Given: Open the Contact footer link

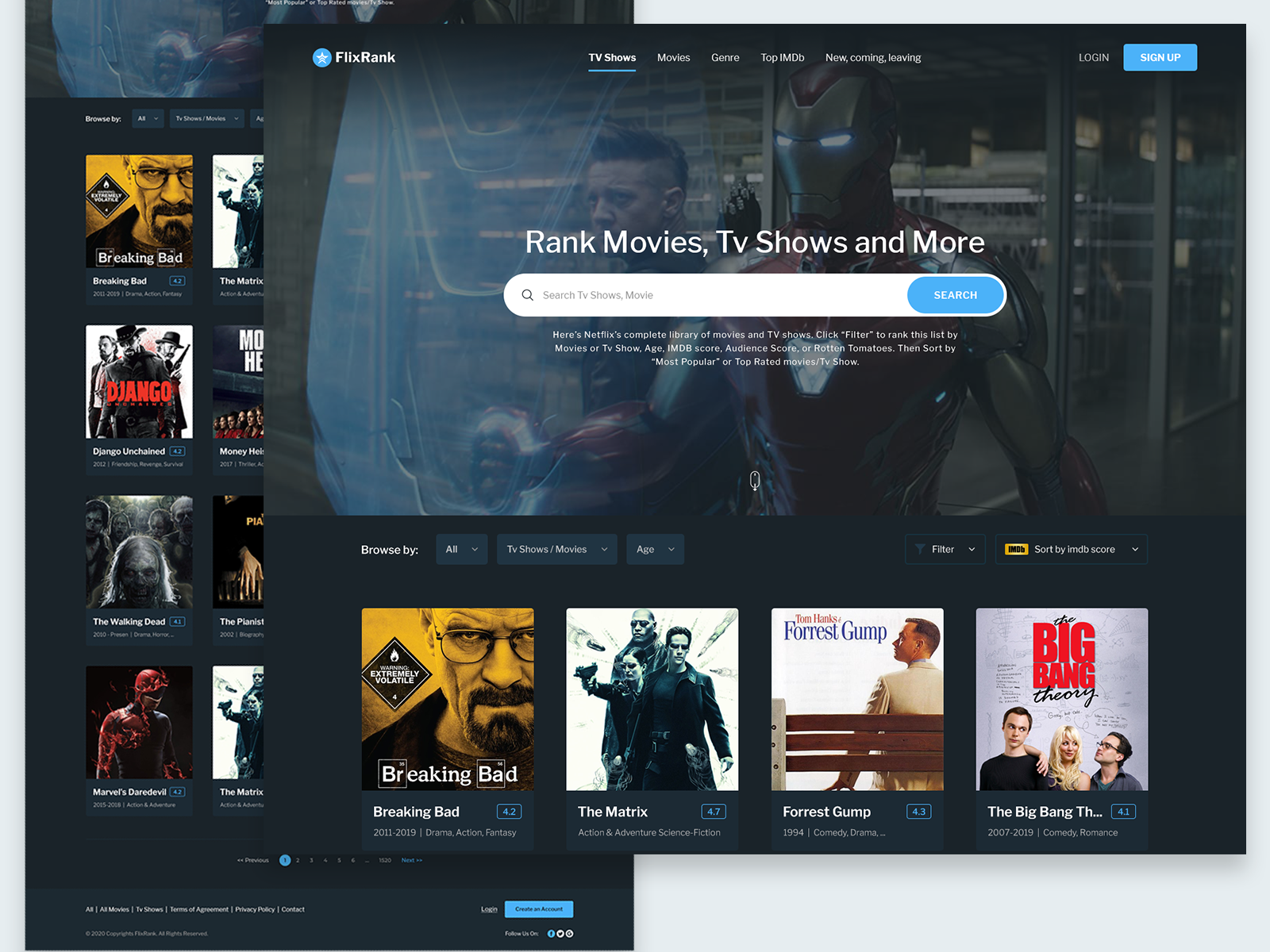Looking at the screenshot, I should 293,910.
